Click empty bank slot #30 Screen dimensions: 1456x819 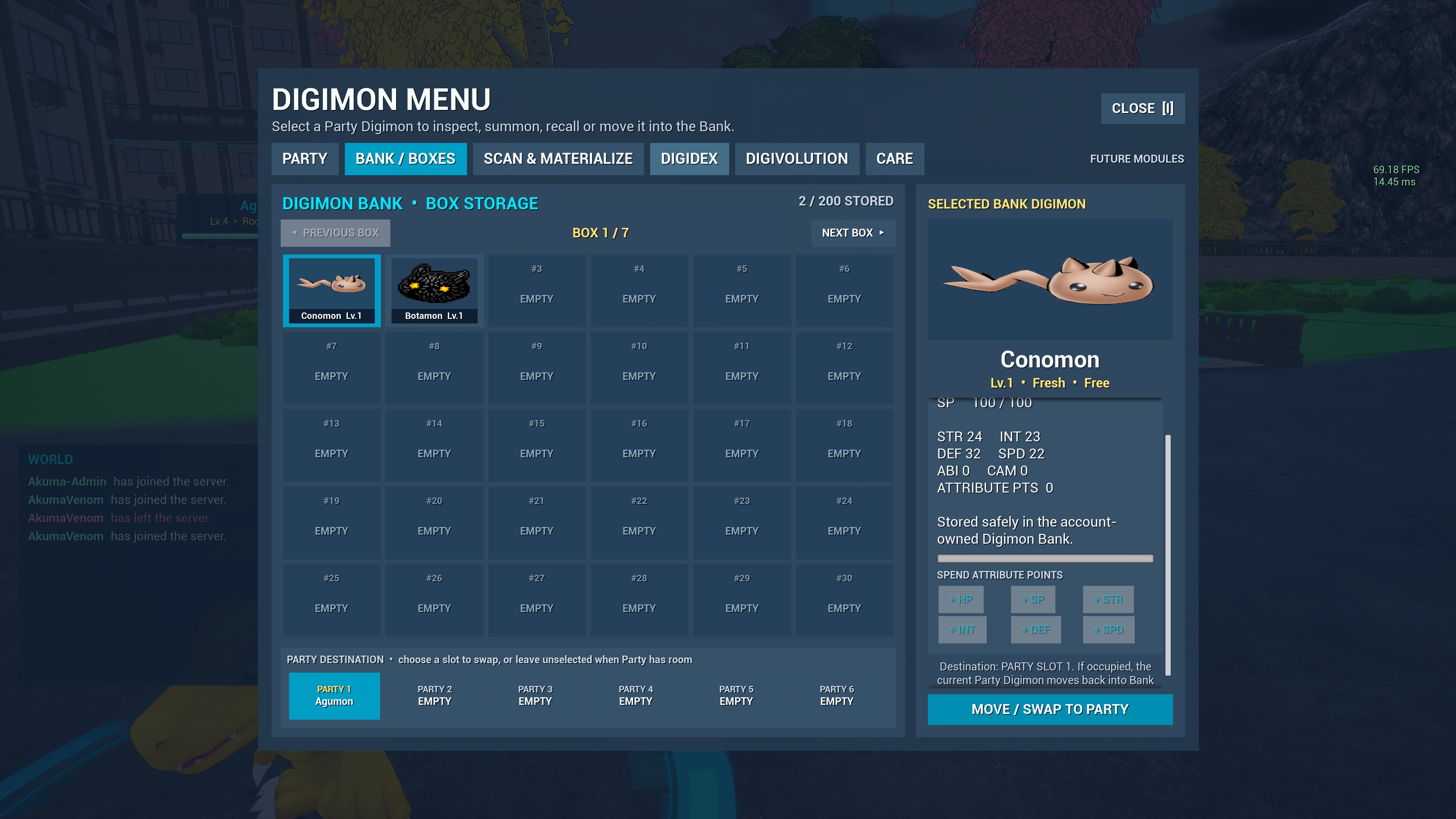[x=844, y=600]
